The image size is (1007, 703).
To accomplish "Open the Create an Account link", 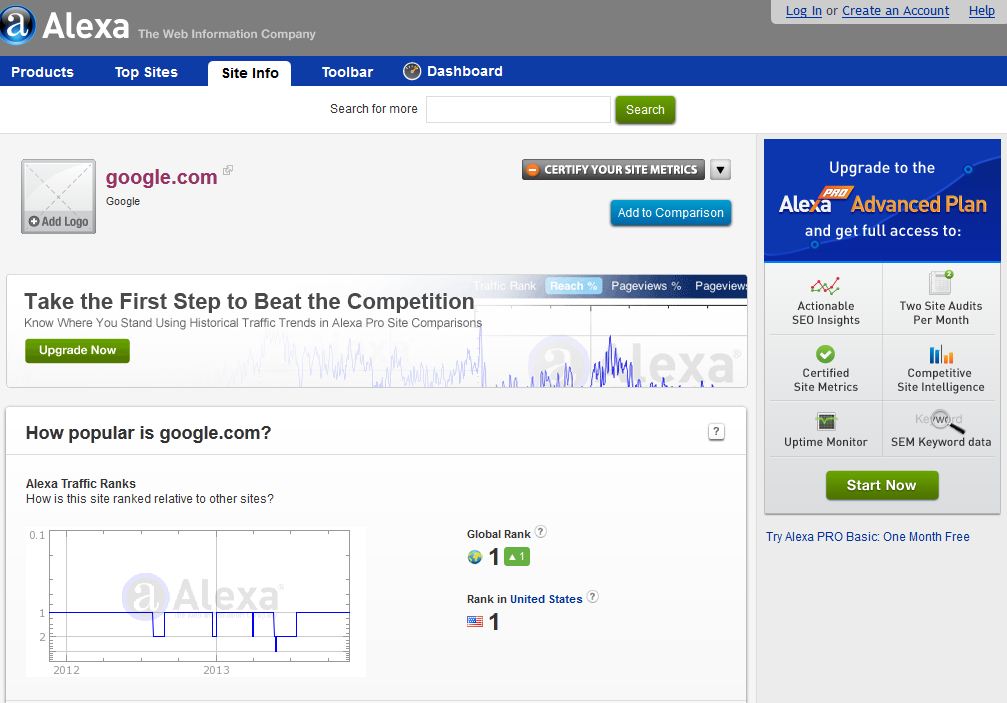I will [895, 11].
